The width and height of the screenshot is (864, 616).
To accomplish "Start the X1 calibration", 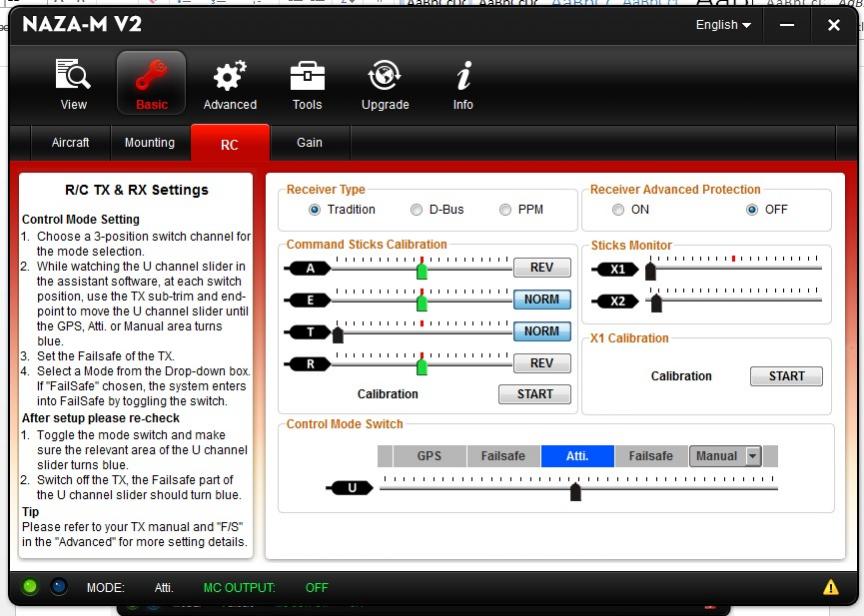I will point(786,376).
